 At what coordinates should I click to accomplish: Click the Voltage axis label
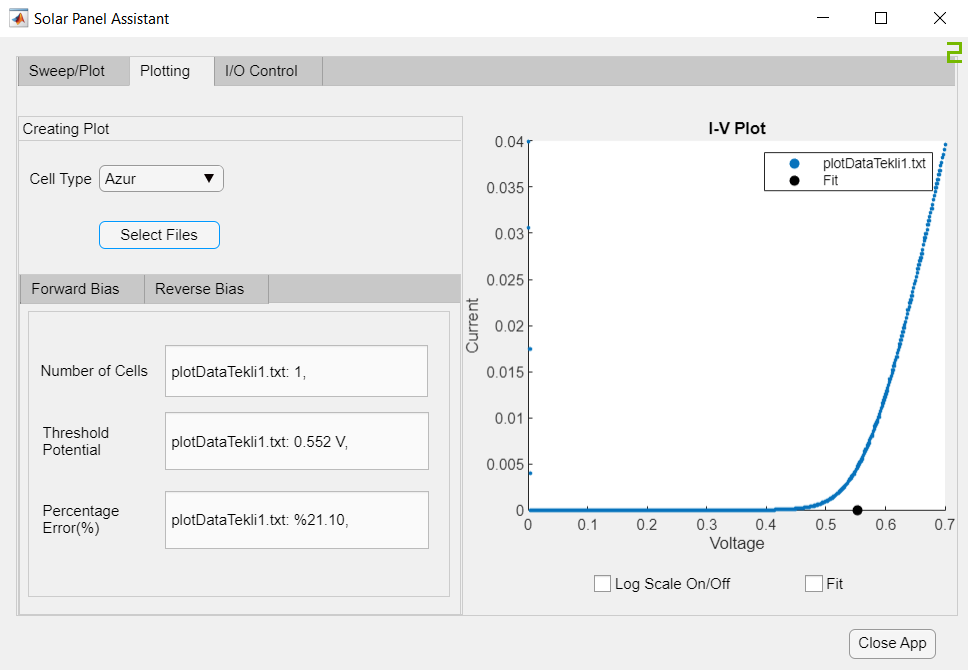pos(737,543)
